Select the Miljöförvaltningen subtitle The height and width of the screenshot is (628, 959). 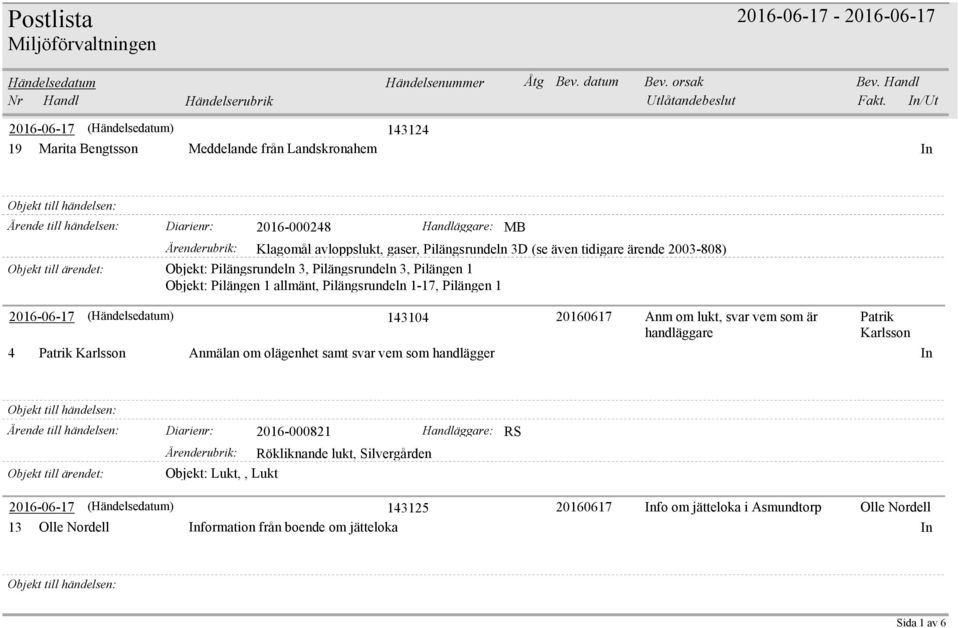(82, 44)
